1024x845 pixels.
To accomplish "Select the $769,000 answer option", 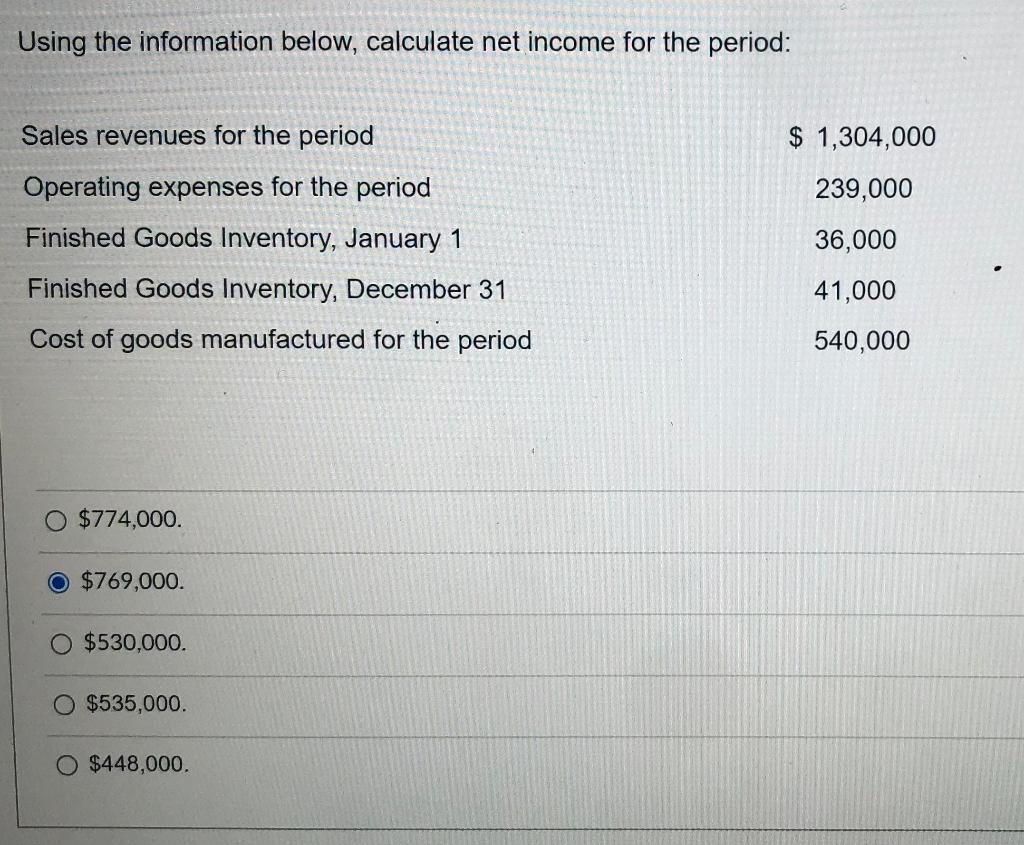I will (x=58, y=581).
